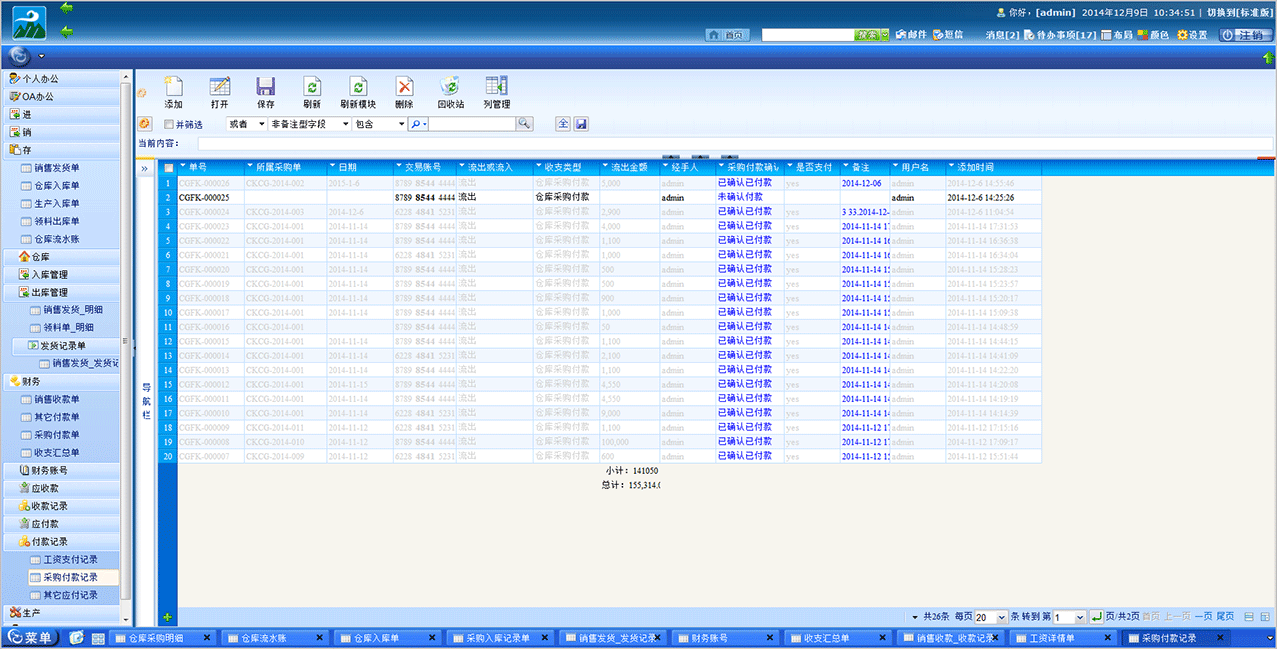Screen dimensions: 1277x649
Task: Open the 包含 condition dropdown
Action: click(380, 124)
